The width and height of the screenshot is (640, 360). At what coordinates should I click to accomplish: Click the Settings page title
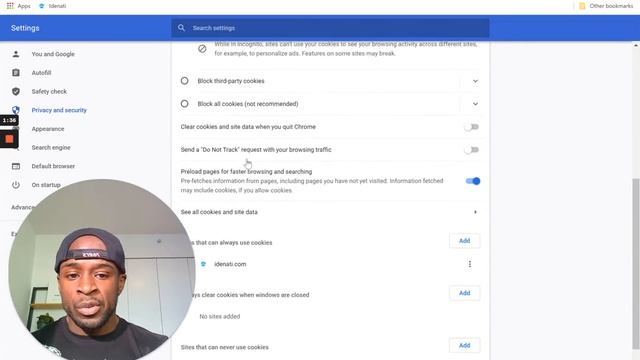point(25,28)
